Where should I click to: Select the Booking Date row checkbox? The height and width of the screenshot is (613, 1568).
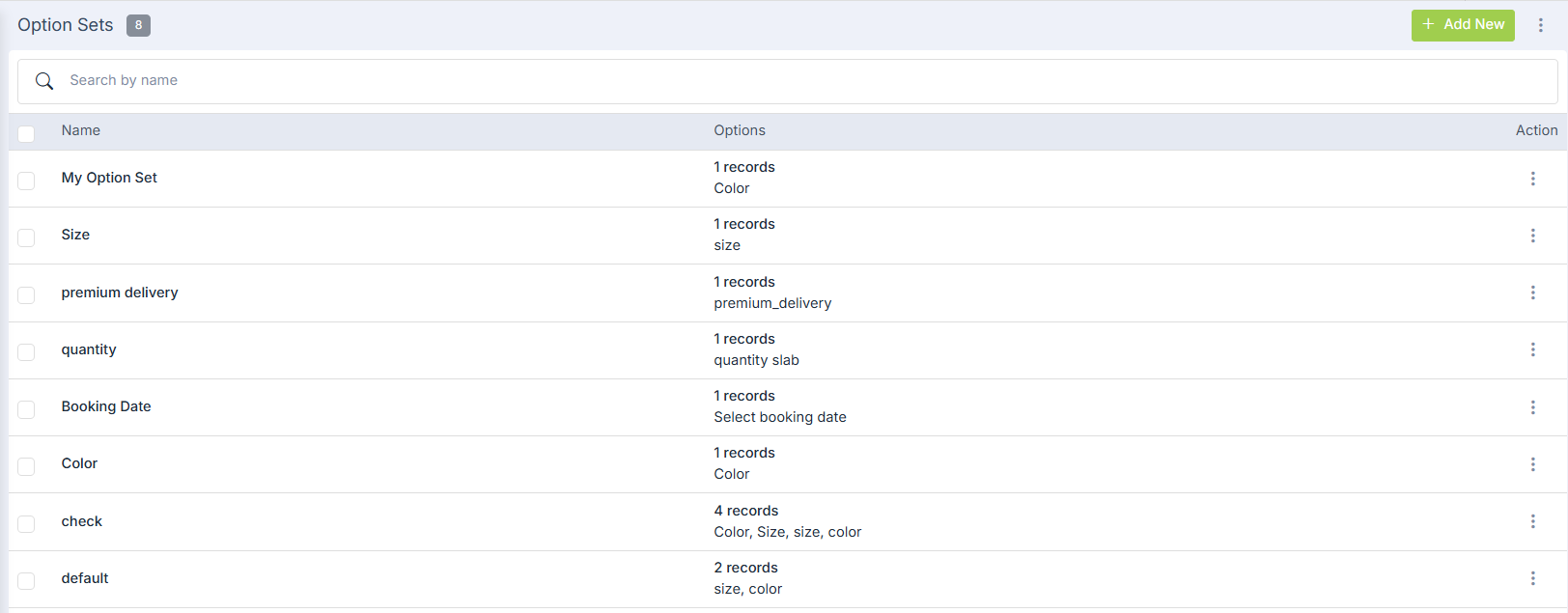[26, 409]
